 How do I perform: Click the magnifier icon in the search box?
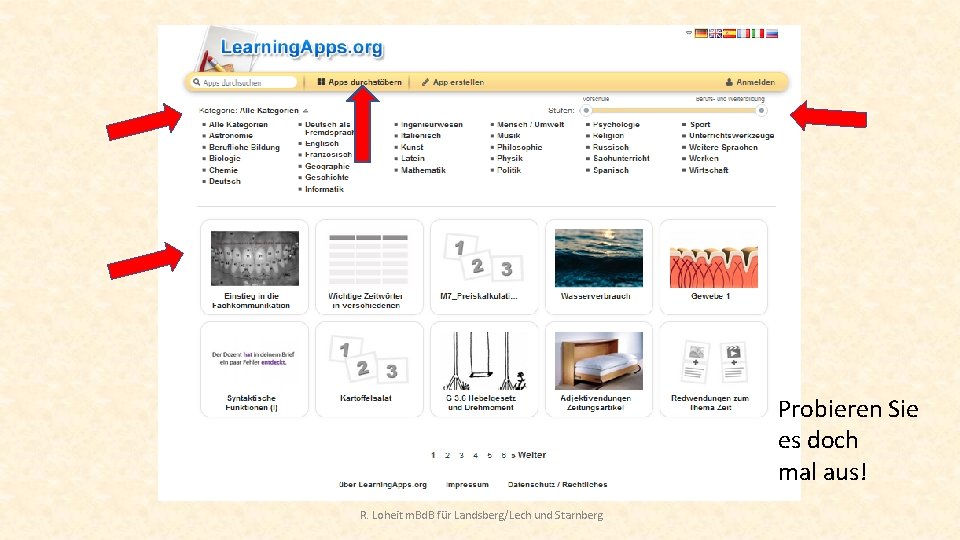pyautogui.click(x=197, y=82)
